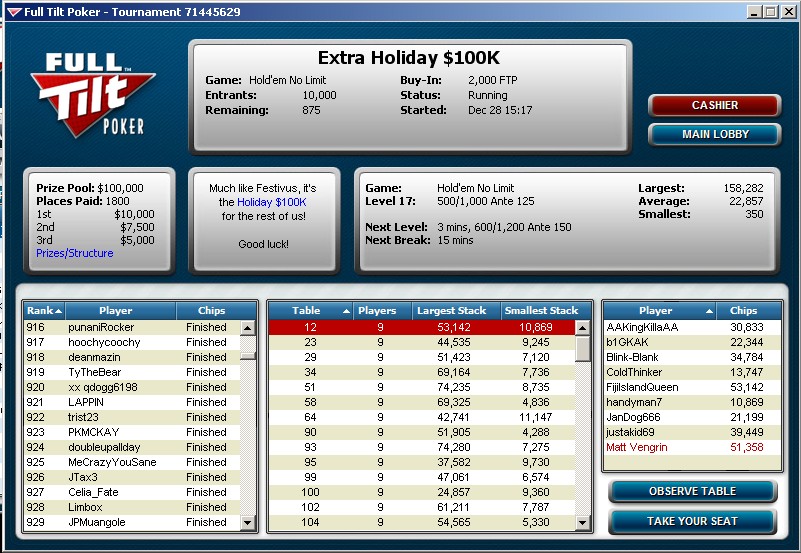Sort ranking list by Rank column
This screenshot has height=553, width=801.
click(44, 310)
